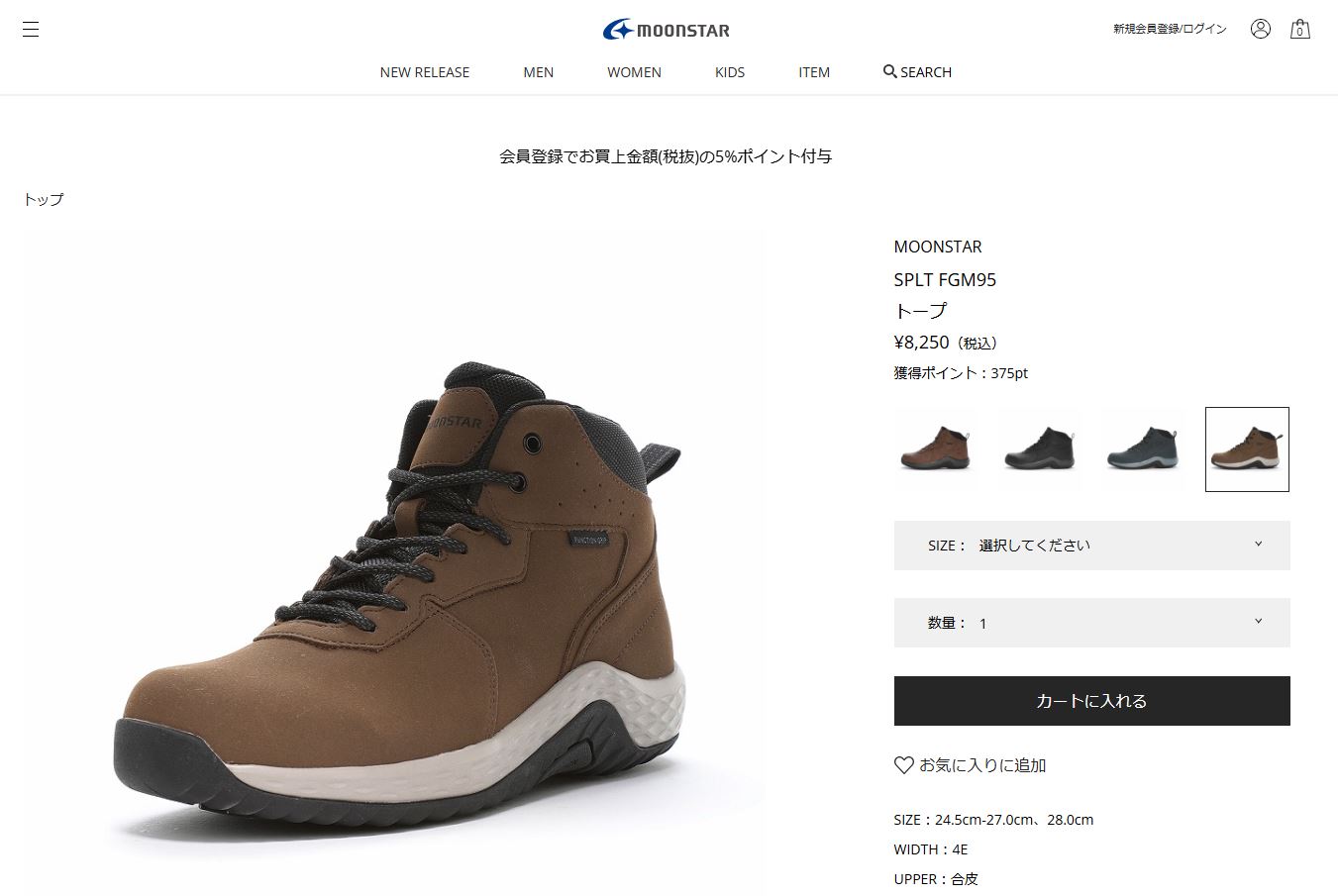Viewport: 1338px width, 896px height.
Task: Expand the 数量 quantity dropdown
Action: pos(1091,623)
